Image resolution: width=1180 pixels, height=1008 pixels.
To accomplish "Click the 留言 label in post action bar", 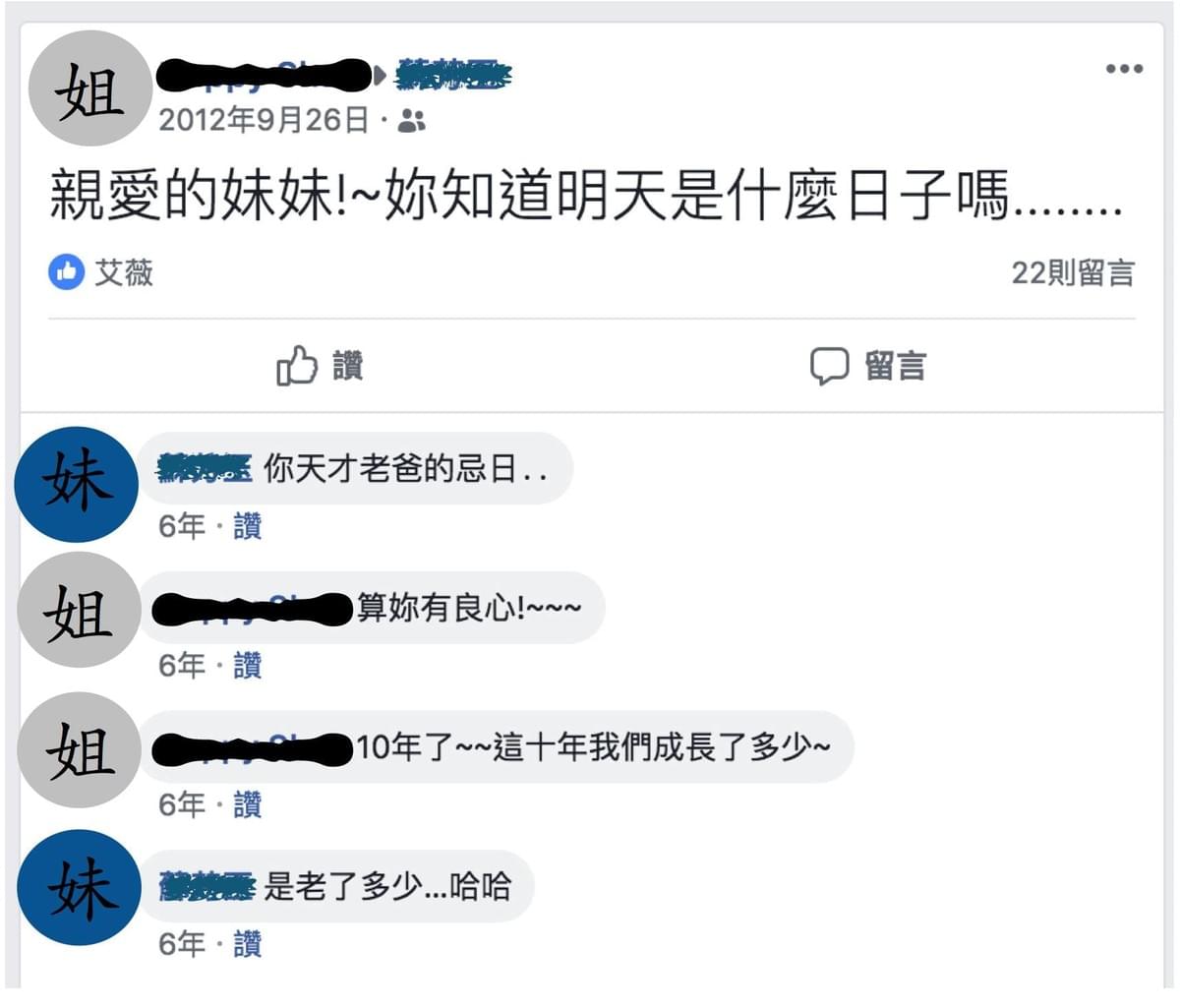I will click(895, 366).
